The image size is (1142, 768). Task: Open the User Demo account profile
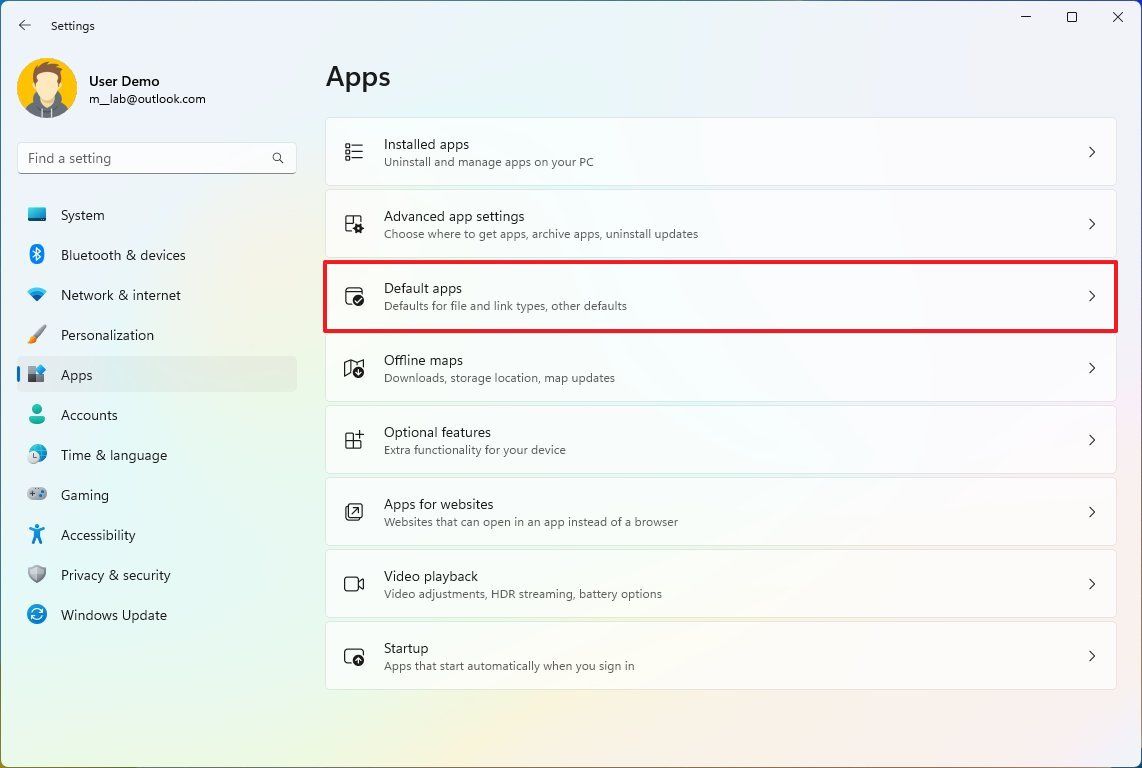click(124, 88)
